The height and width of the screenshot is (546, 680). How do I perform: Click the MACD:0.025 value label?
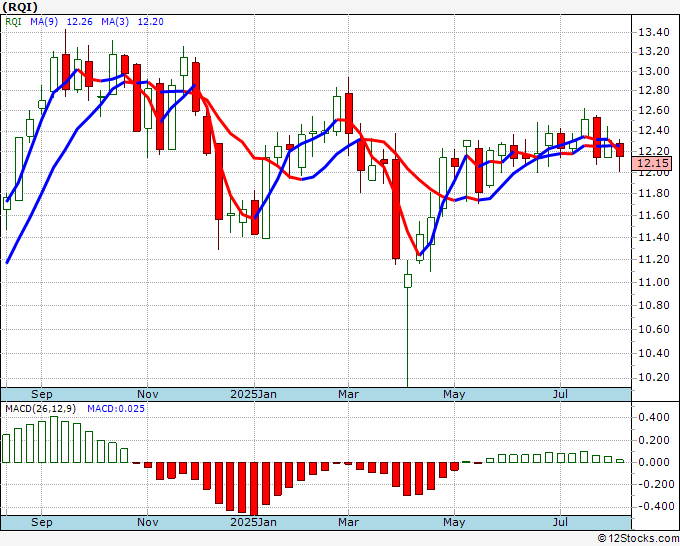click(x=116, y=409)
